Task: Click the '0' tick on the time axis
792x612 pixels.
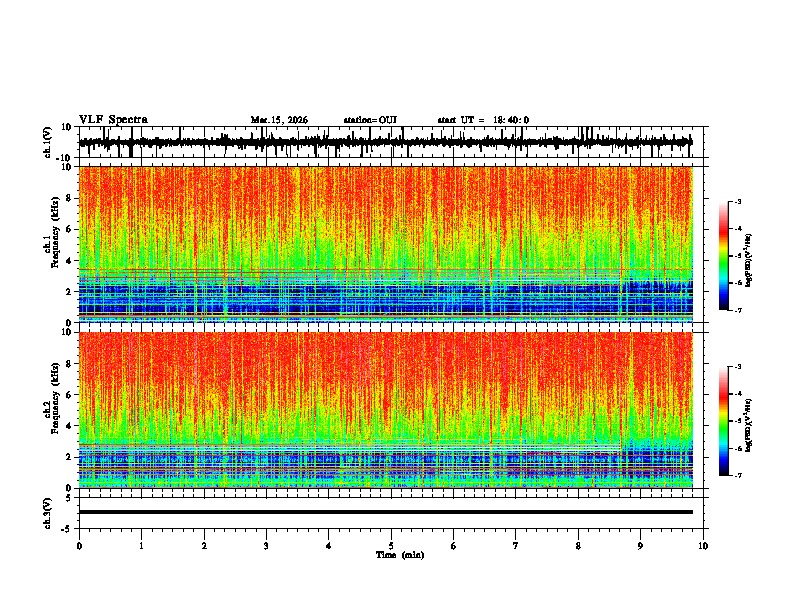Action: click(x=79, y=546)
